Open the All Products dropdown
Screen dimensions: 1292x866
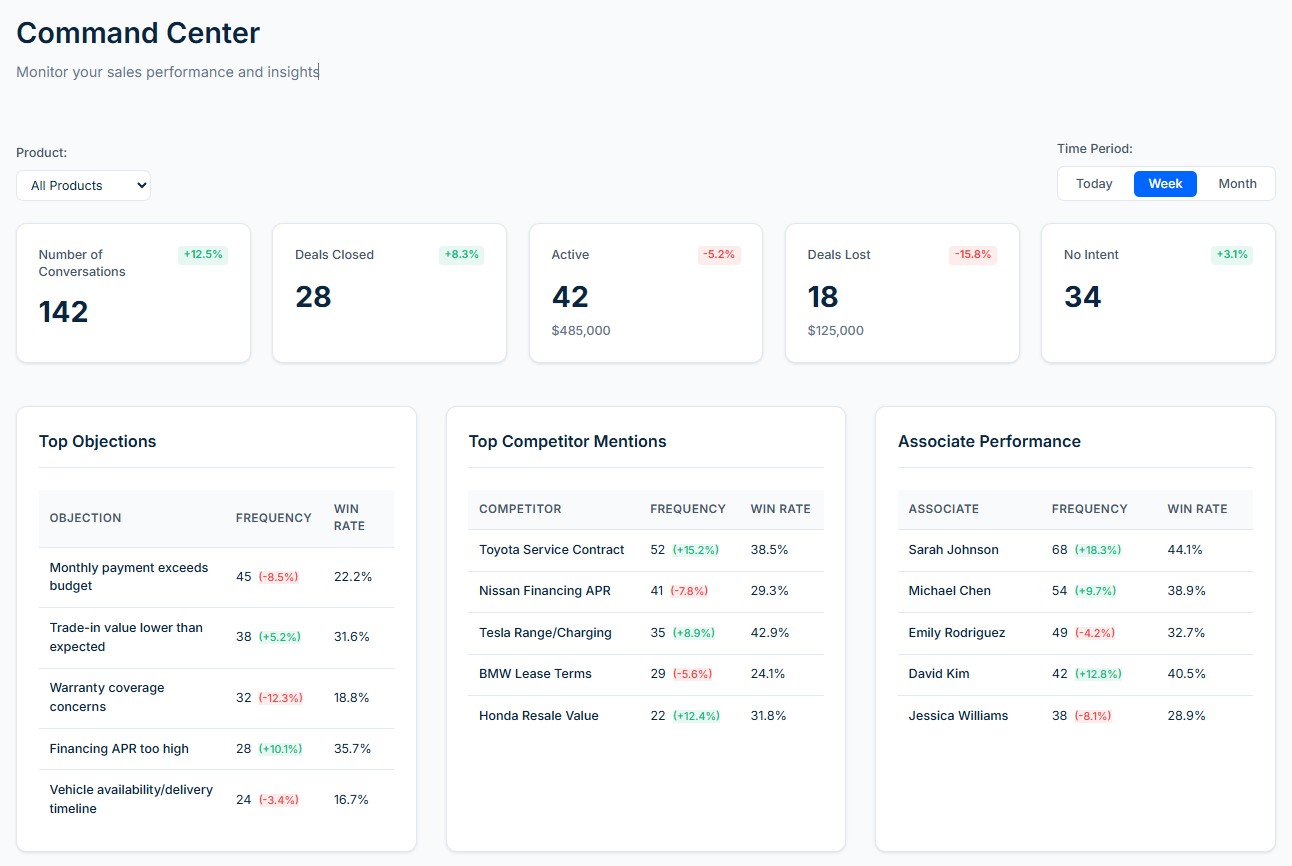pos(83,185)
